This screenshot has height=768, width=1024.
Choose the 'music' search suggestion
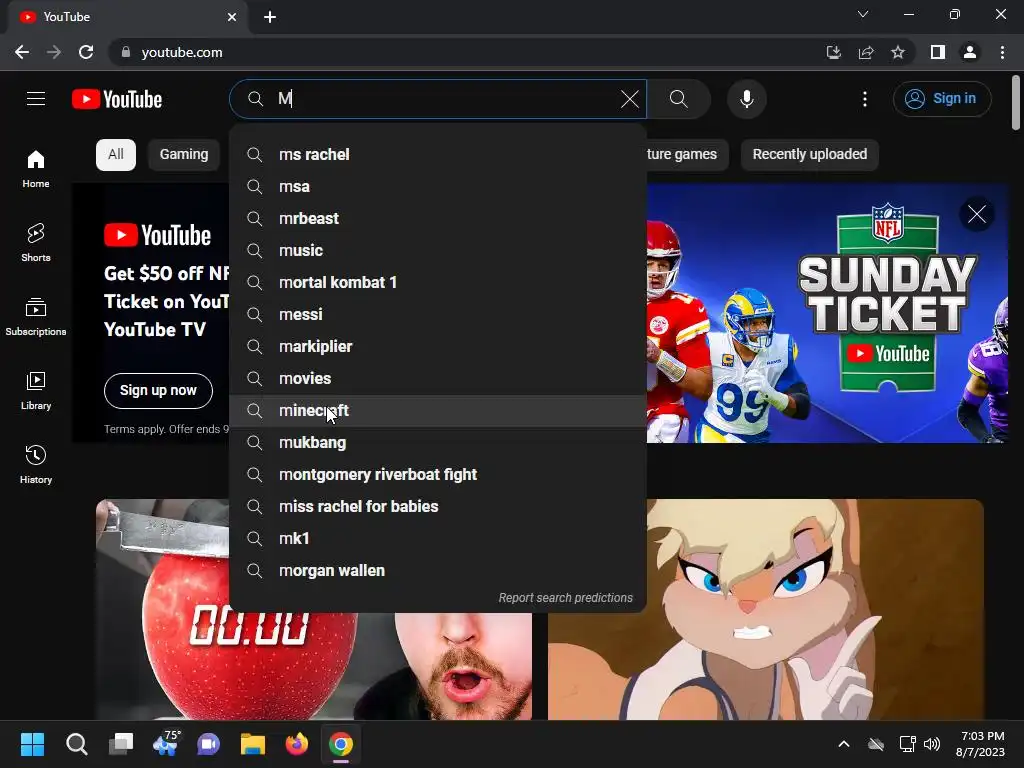tap(438, 251)
